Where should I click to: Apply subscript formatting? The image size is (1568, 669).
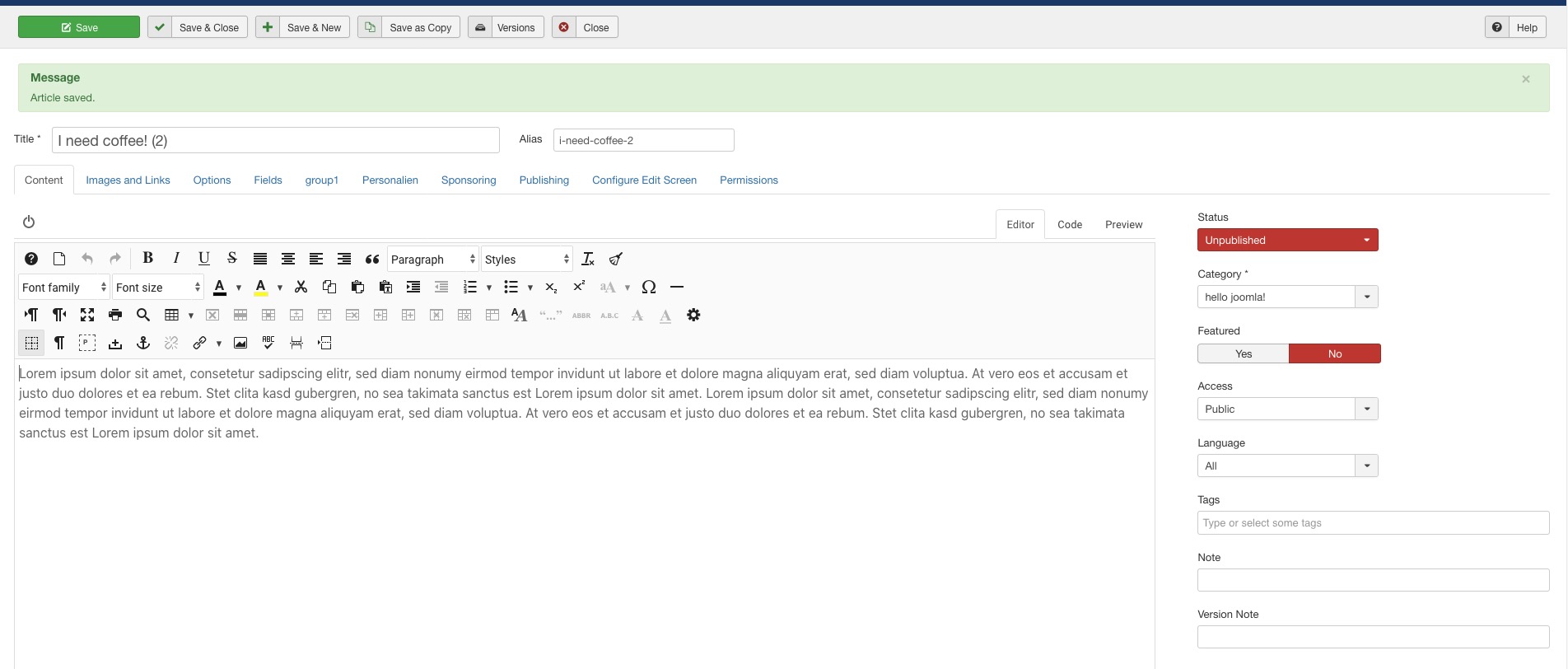click(552, 287)
